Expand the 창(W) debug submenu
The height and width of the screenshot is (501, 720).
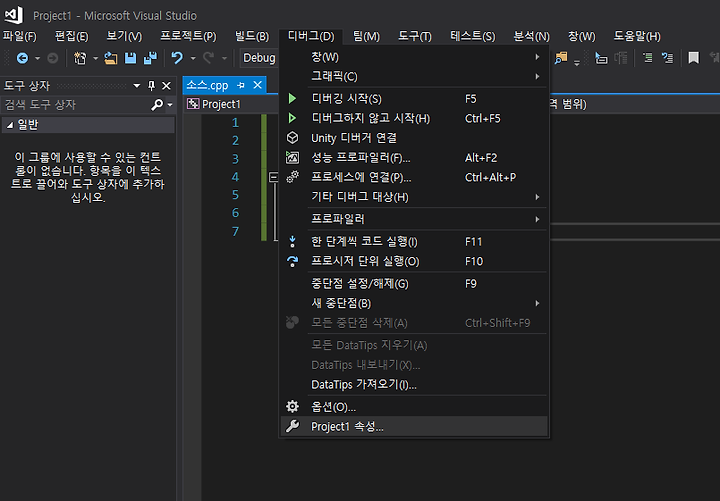pos(414,57)
